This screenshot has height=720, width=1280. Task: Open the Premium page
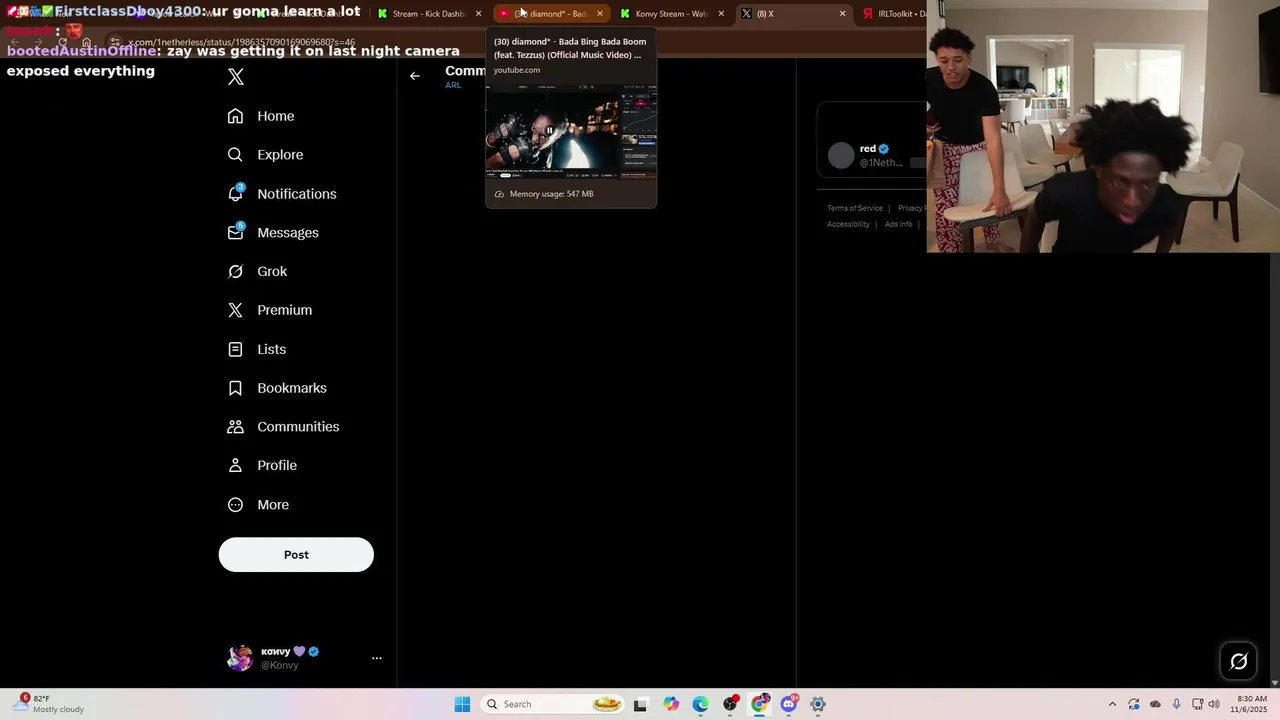284,310
